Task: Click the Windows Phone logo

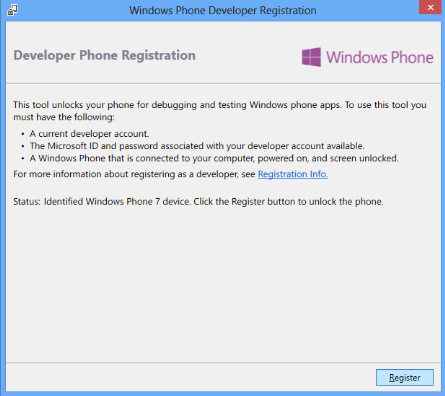Action: pyautogui.click(x=367, y=57)
